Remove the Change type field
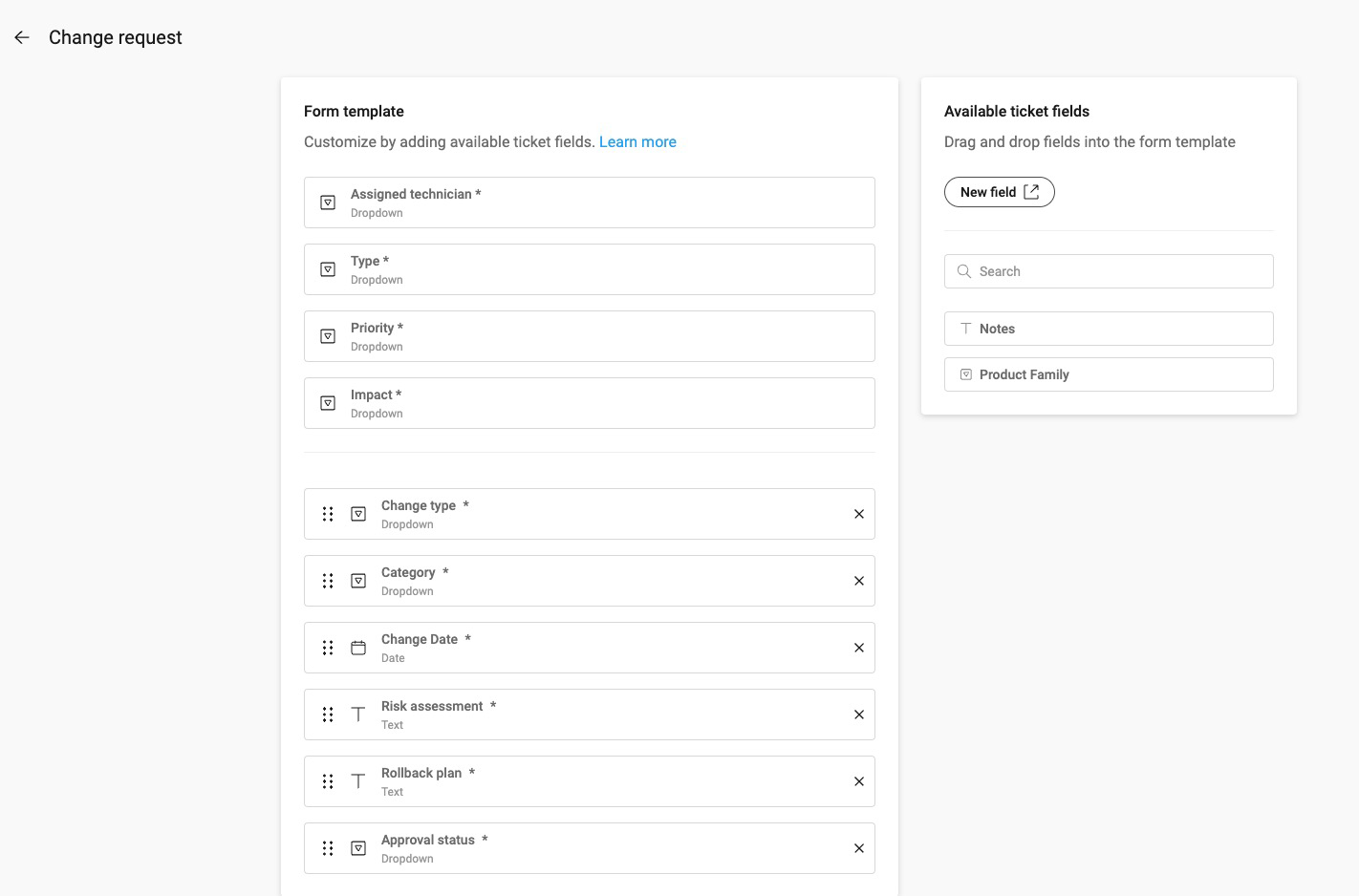 pos(859,514)
